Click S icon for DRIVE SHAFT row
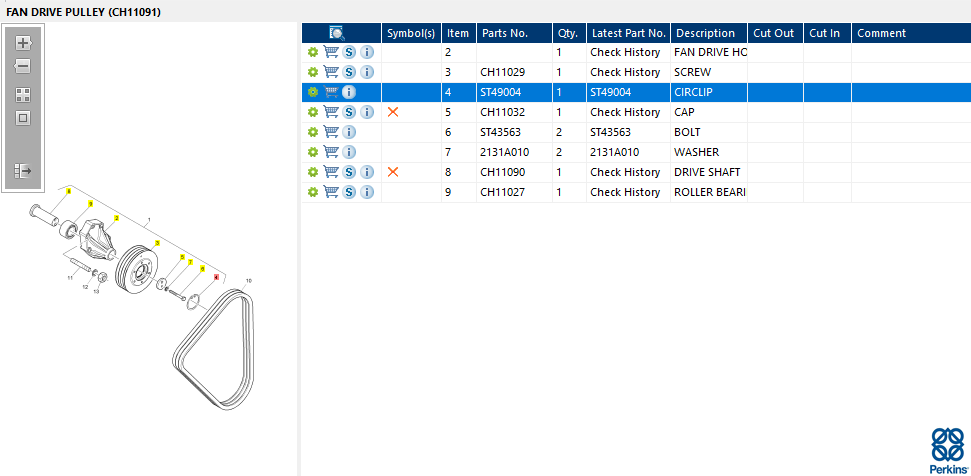 tap(349, 172)
